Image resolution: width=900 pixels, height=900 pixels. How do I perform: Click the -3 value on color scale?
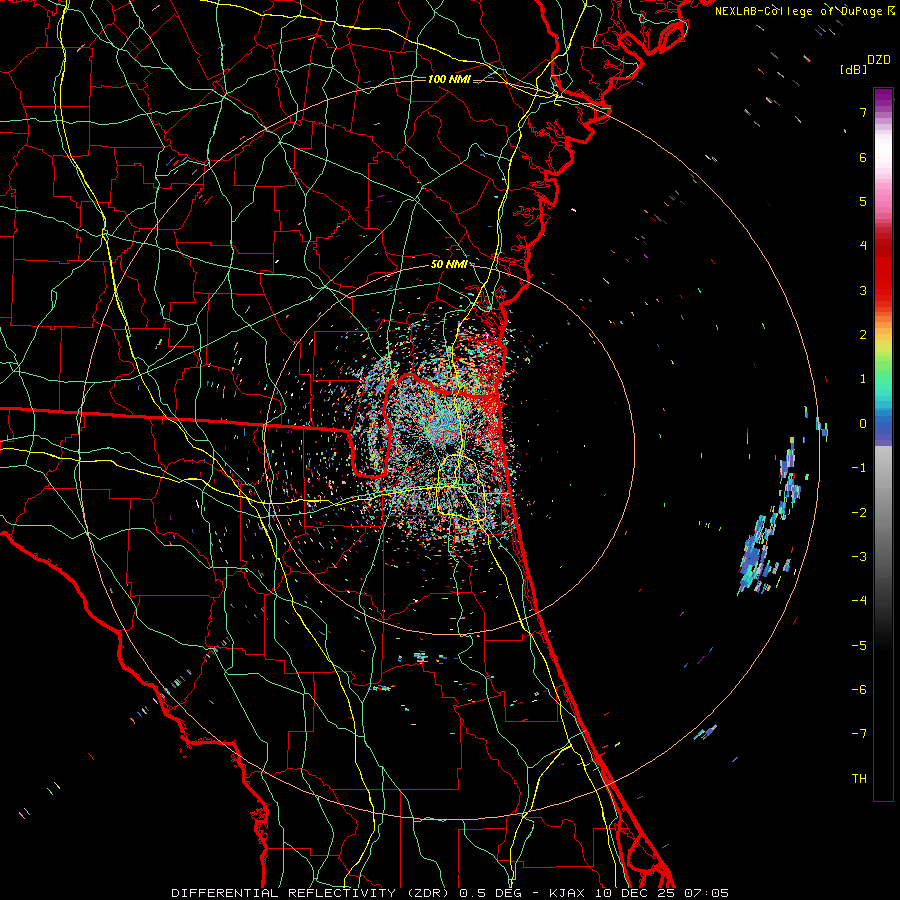[859, 557]
